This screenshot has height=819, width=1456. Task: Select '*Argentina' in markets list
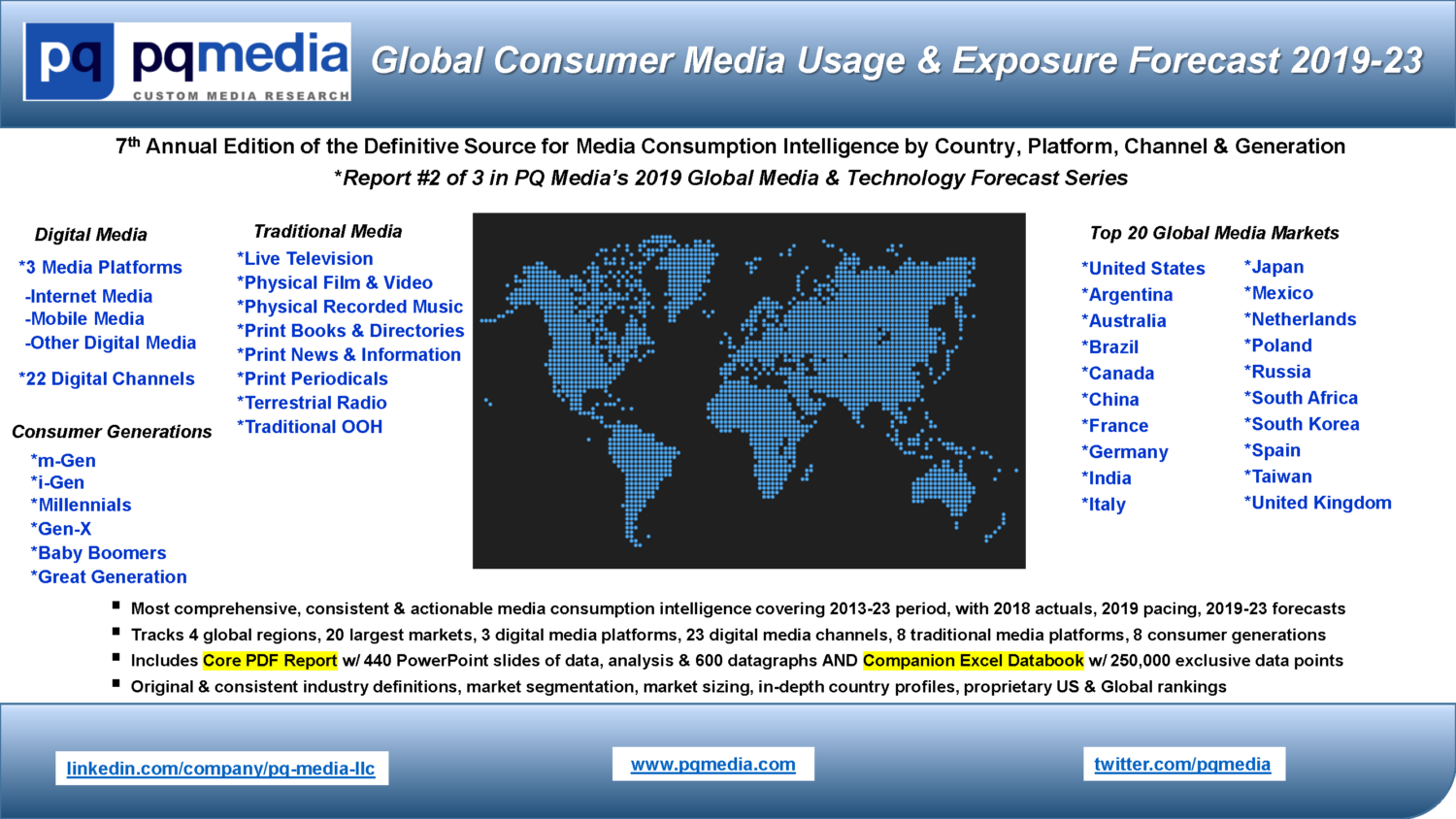click(x=1127, y=295)
